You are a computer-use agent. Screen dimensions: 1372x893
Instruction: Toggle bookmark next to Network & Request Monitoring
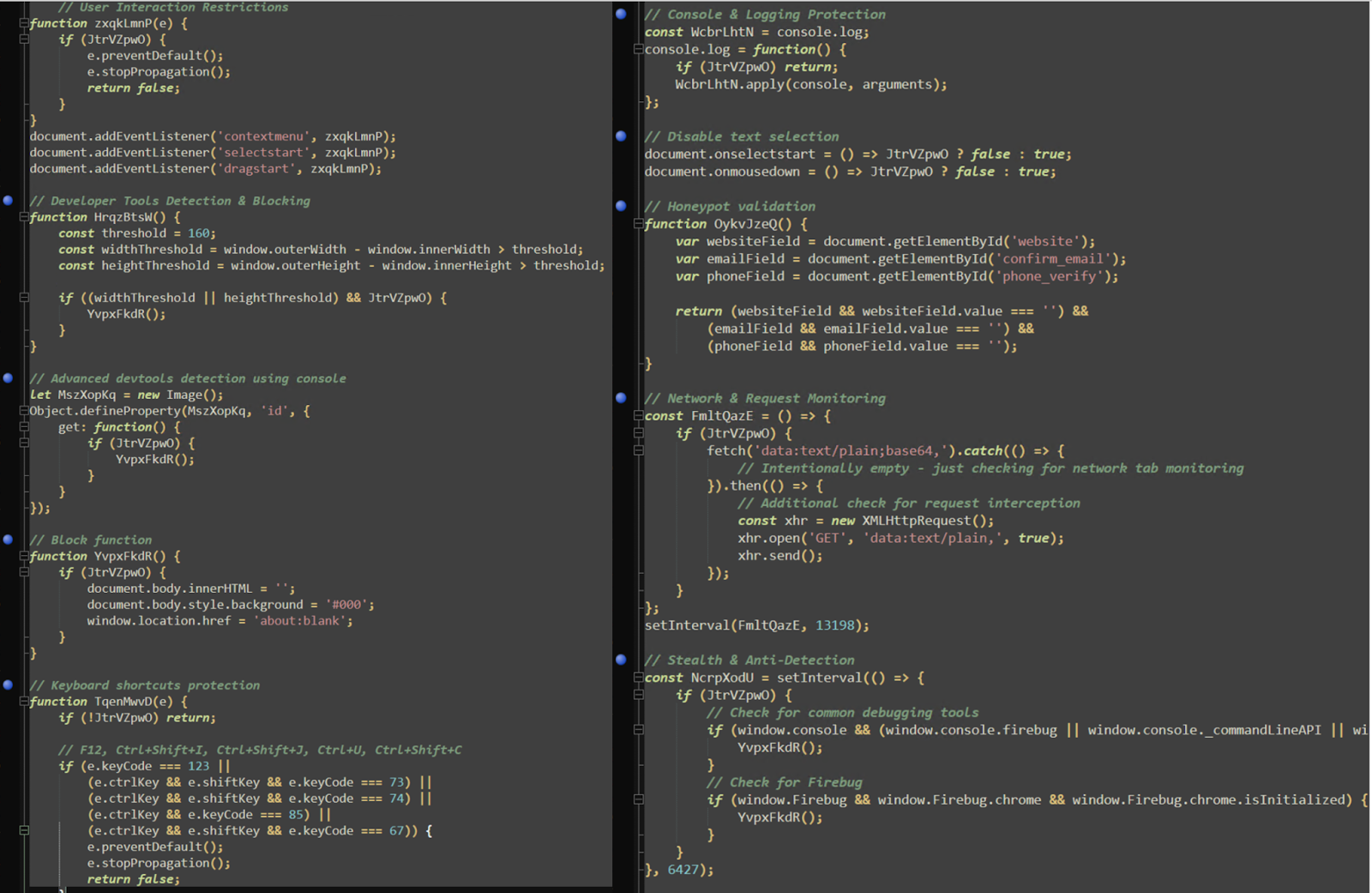621,398
